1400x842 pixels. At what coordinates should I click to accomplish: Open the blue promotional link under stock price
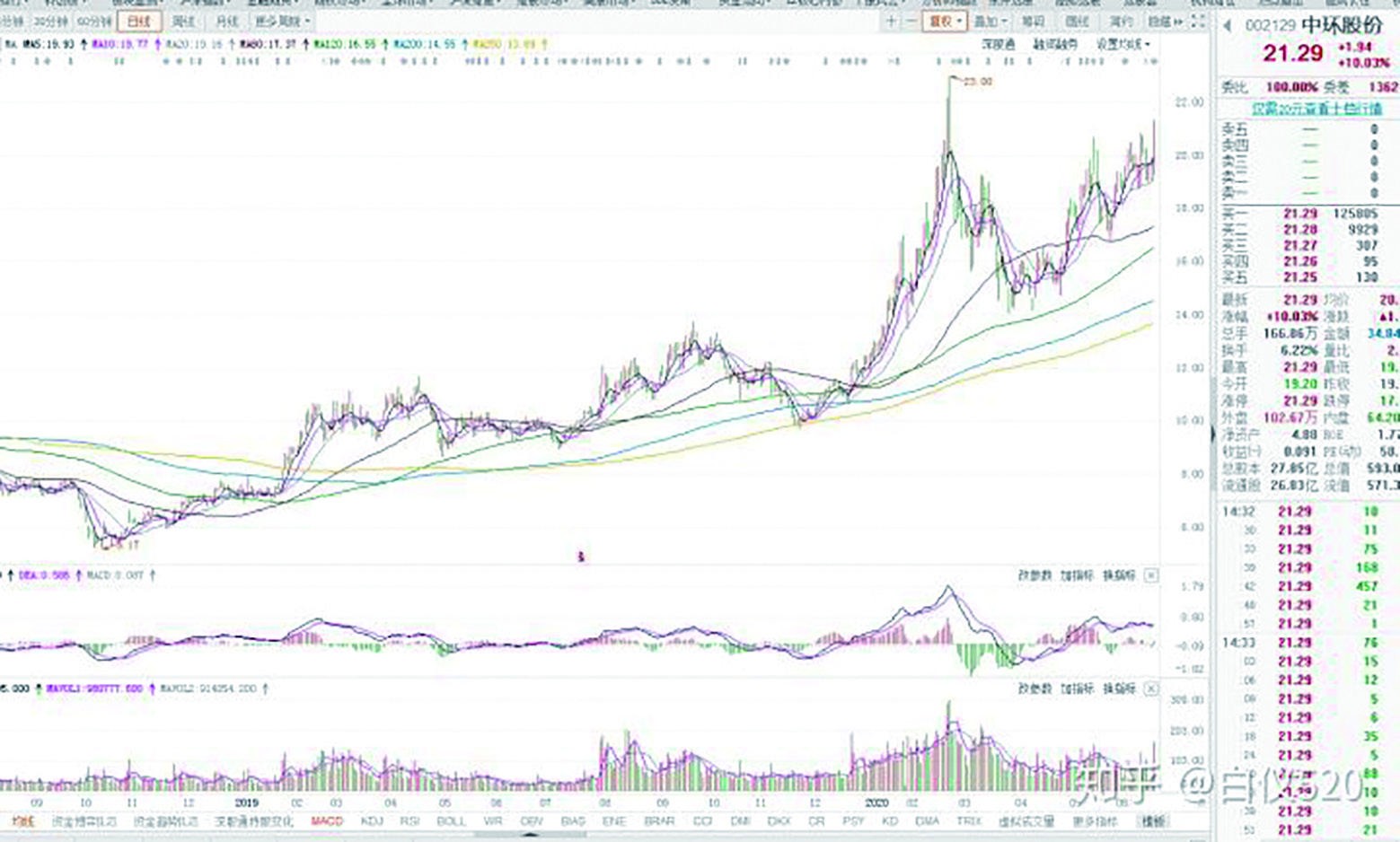pos(1316,109)
